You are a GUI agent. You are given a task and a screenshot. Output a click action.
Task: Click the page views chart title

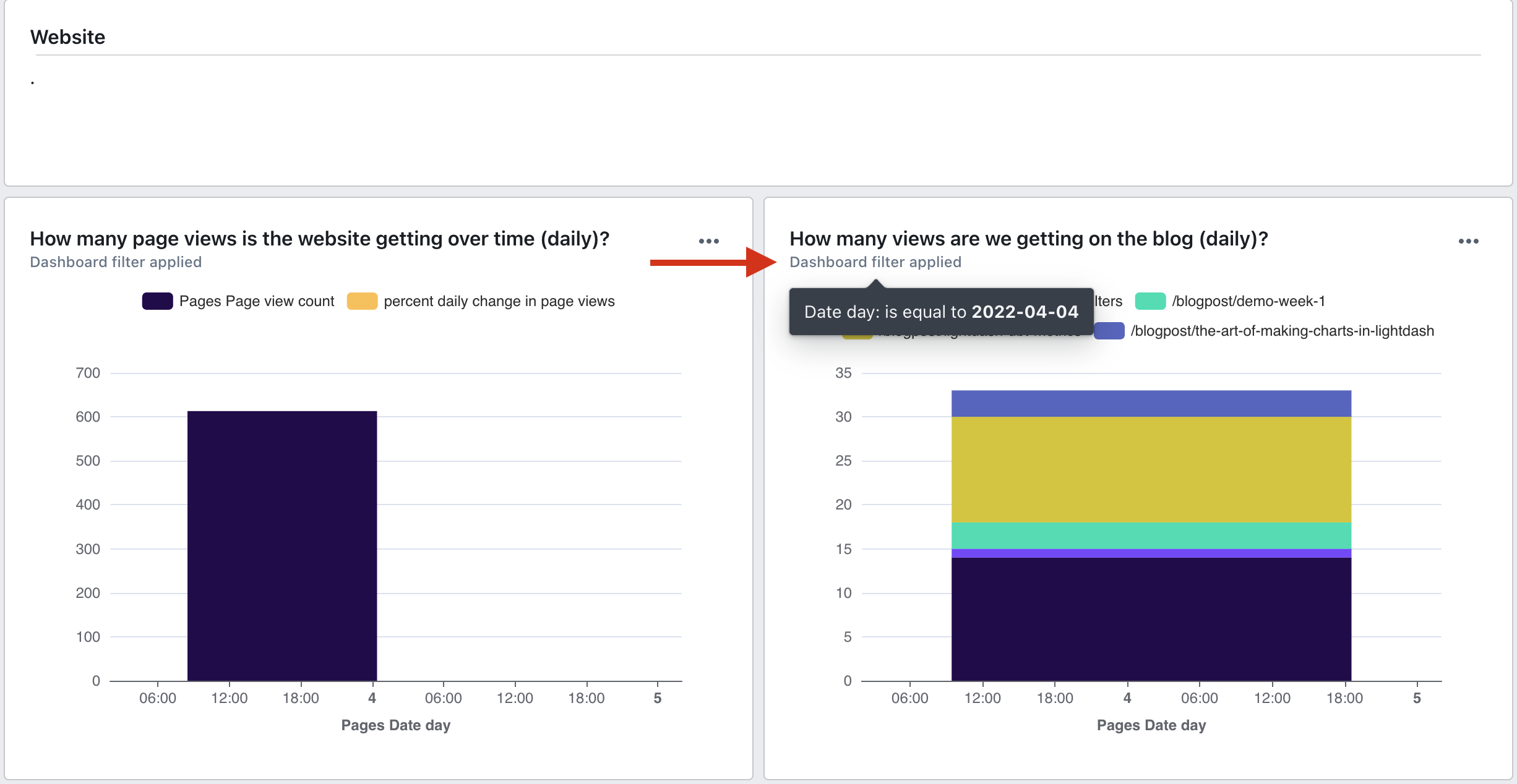pos(319,239)
